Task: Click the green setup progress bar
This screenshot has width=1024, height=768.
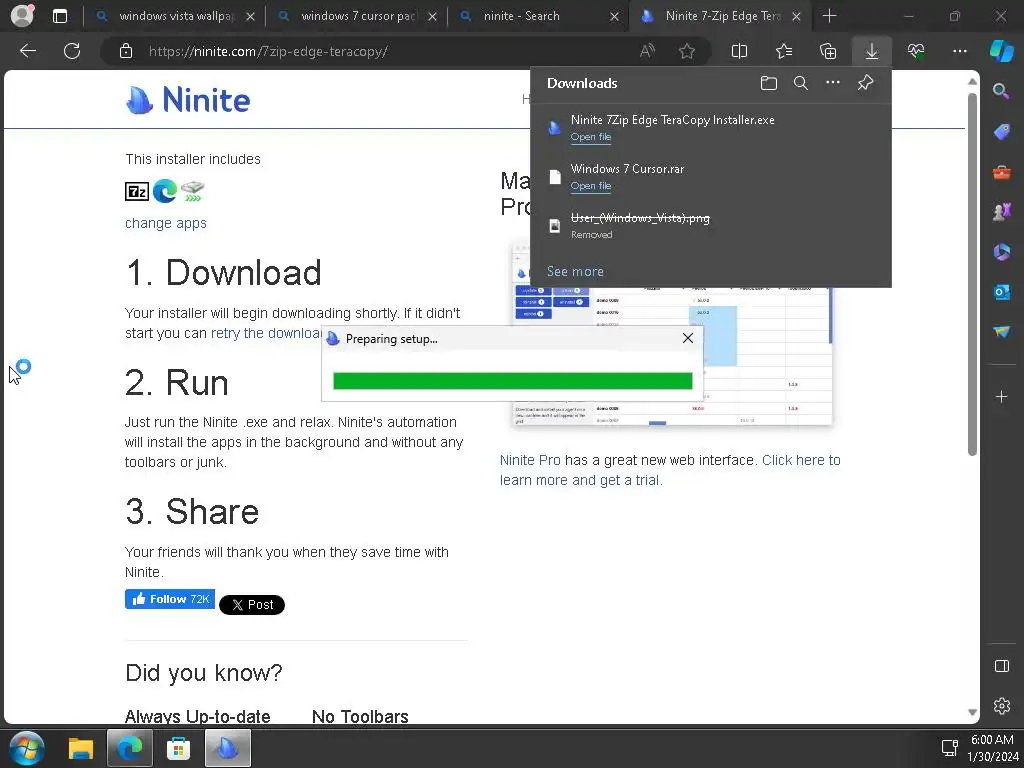Action: [x=513, y=381]
